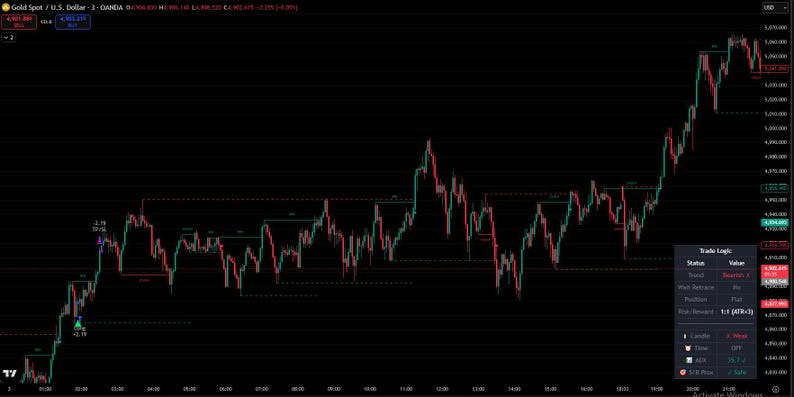Click the 'Wait Retrace' status label
794x397 pixels.
(x=696, y=288)
